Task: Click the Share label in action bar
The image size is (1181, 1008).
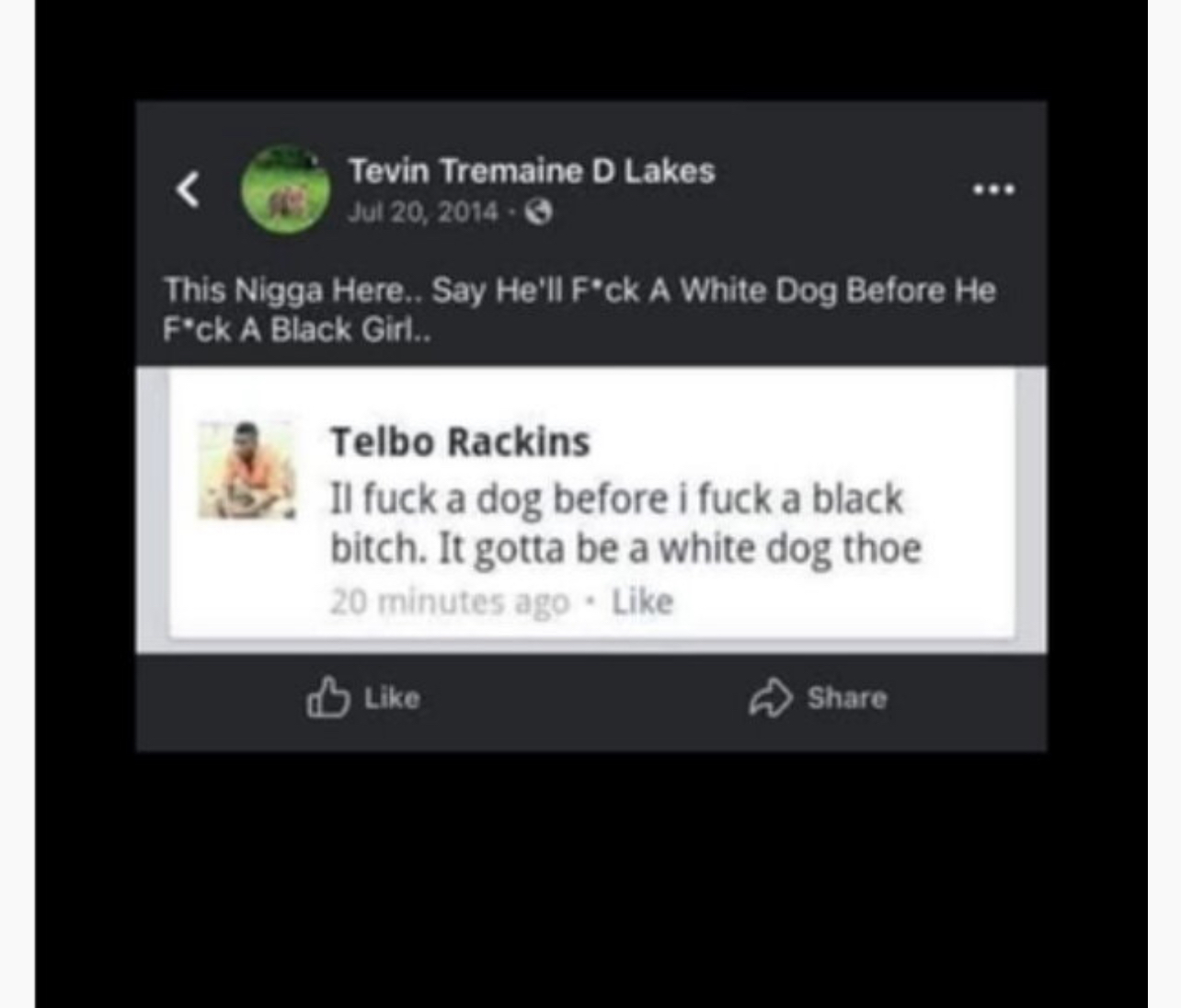Action: pyautogui.click(x=847, y=698)
